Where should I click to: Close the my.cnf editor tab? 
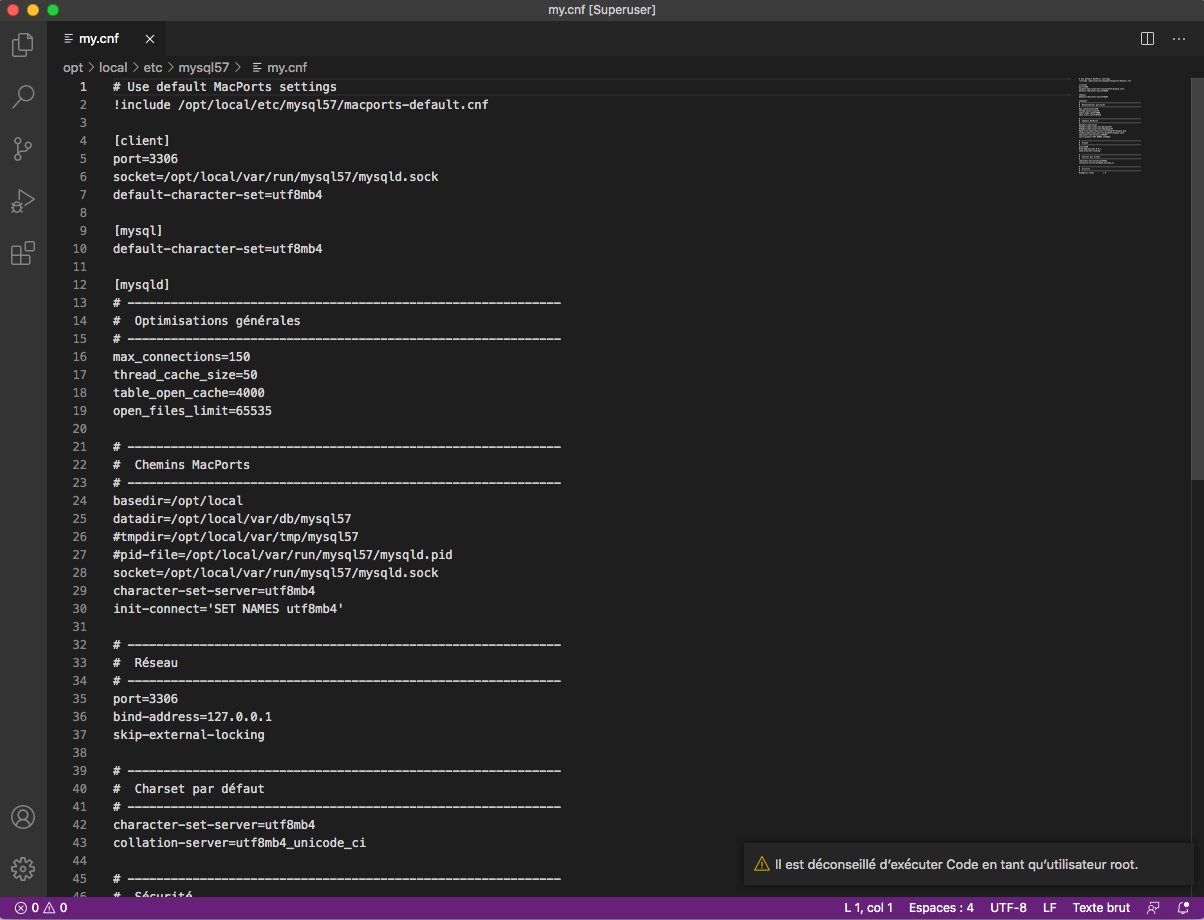[150, 39]
